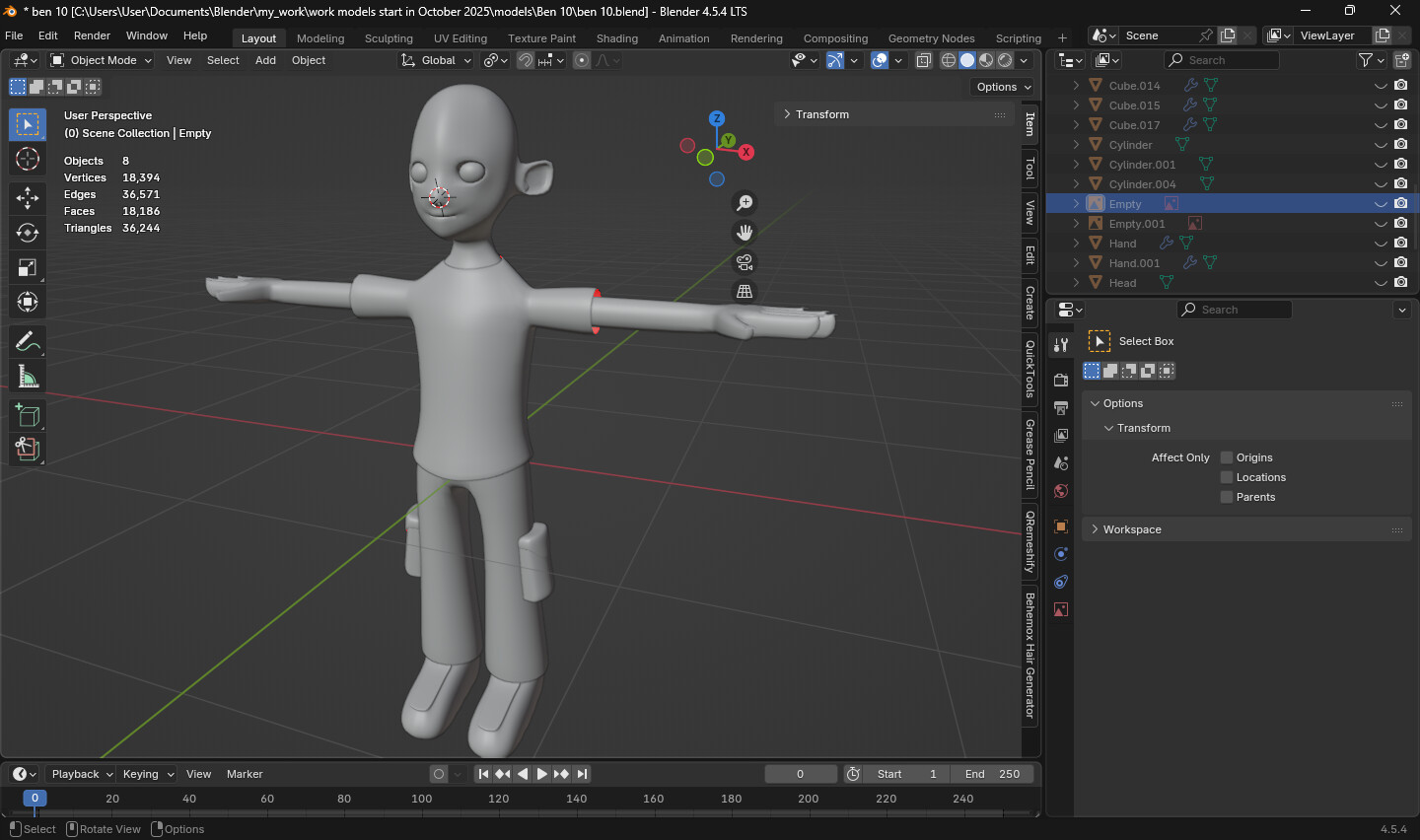Select the Cursor tool in the viewport toolbar

28,159
